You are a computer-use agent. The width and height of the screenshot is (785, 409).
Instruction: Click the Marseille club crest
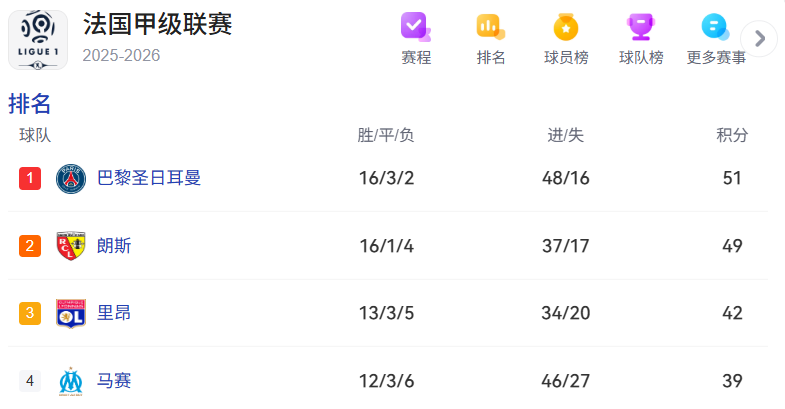point(71,381)
